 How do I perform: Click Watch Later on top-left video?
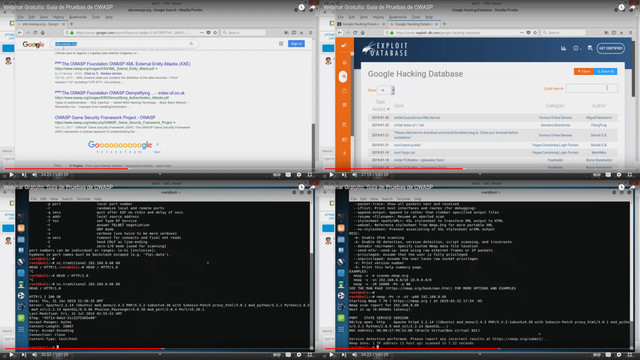pyautogui.click(x=301, y=7)
